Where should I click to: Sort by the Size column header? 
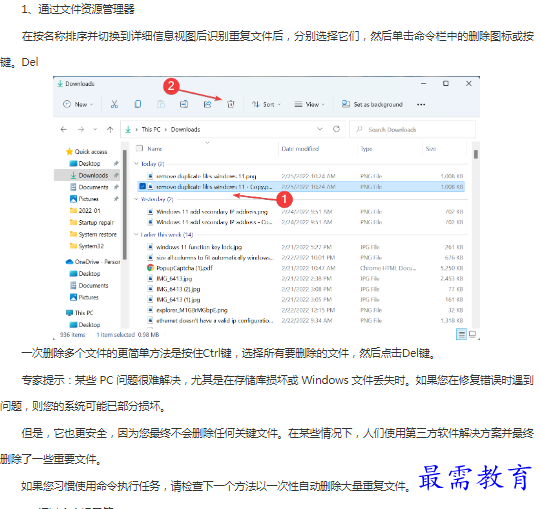[431, 149]
